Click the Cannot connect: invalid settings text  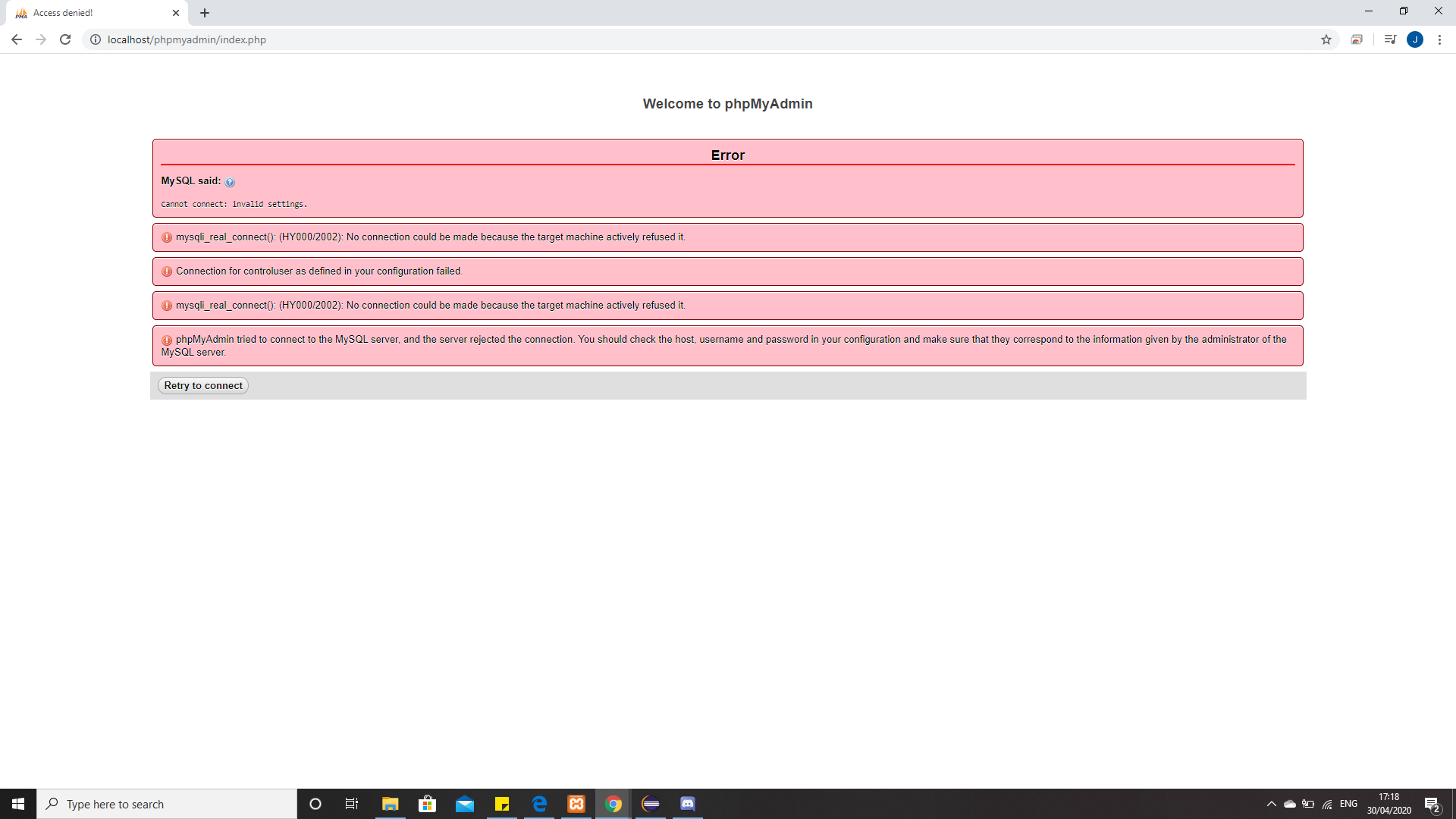[x=234, y=204]
